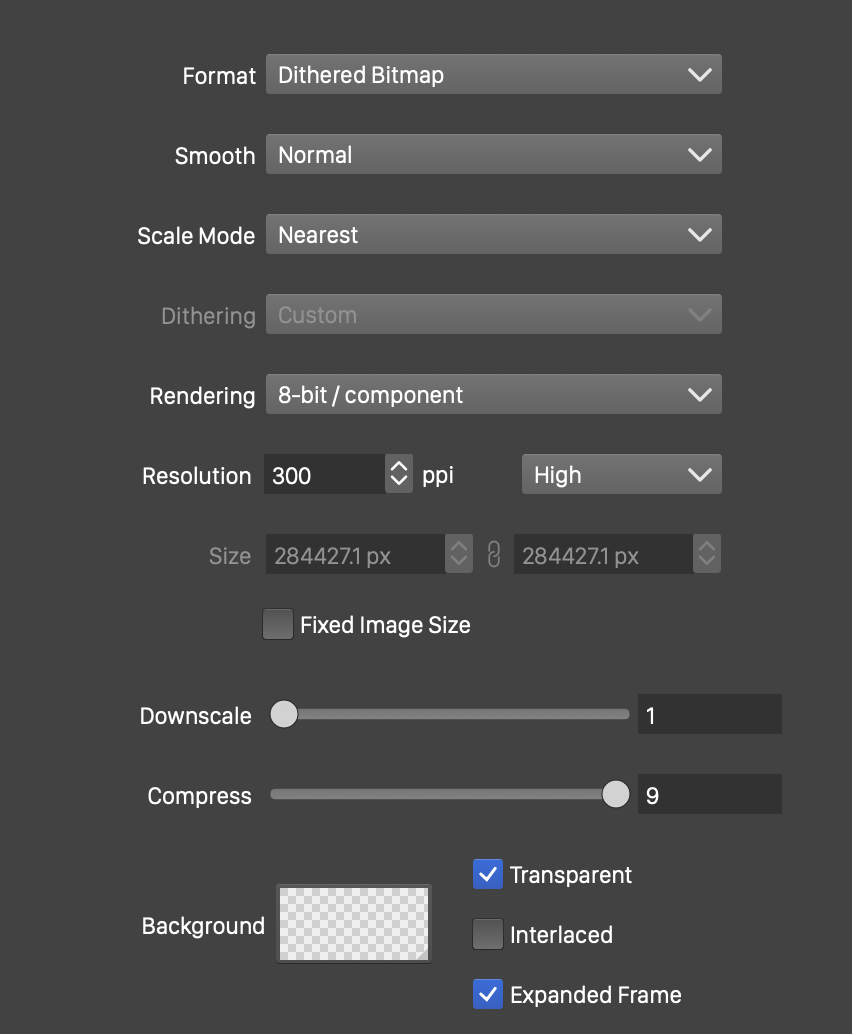852x1034 pixels.
Task: Expand the Smooth dropdown set to Normal
Action: pos(493,155)
